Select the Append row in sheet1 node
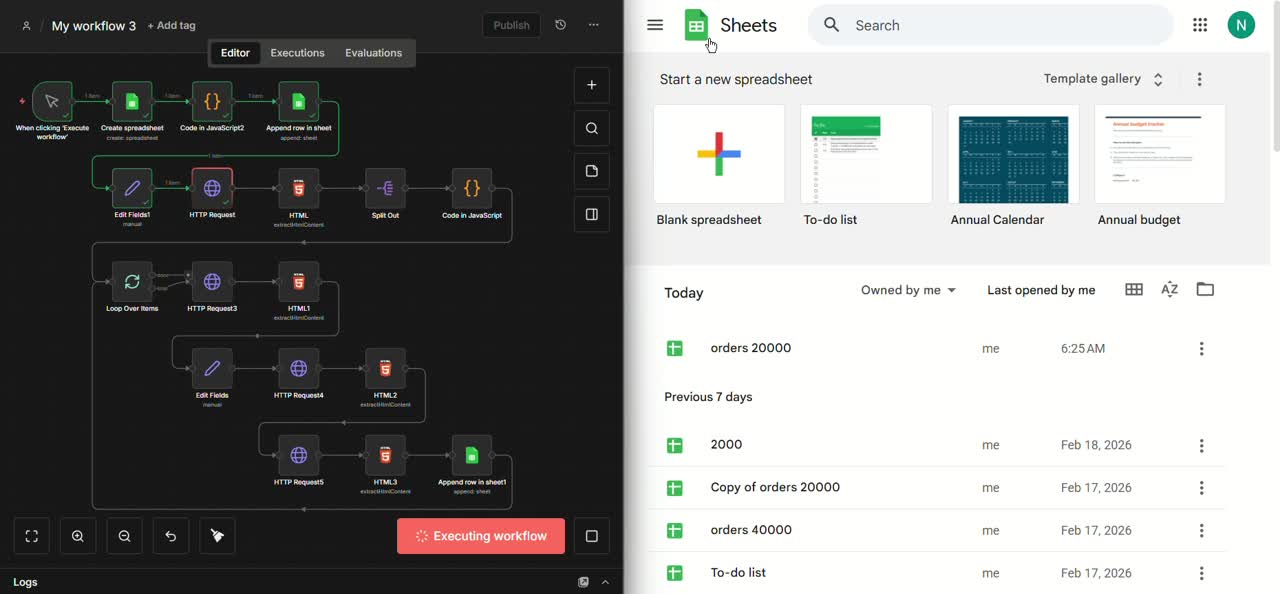The height and width of the screenshot is (594, 1280). (472, 455)
